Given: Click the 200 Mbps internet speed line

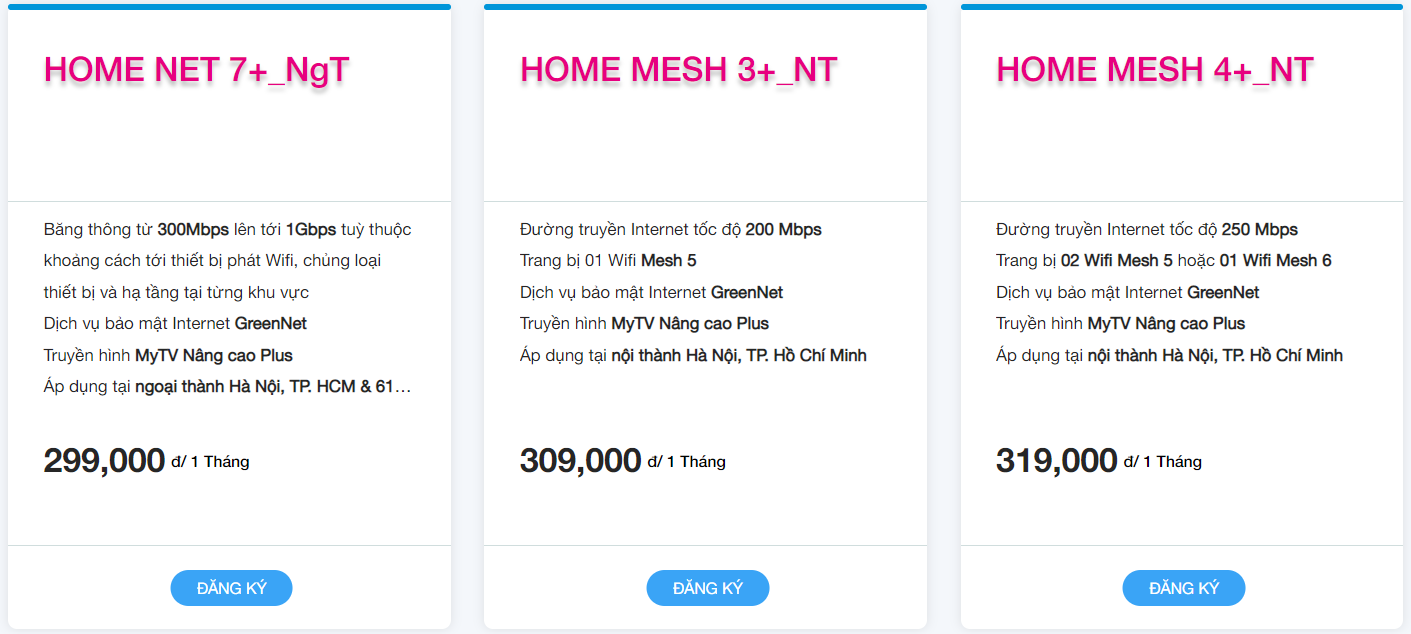Looking at the screenshot, I should coord(670,230).
